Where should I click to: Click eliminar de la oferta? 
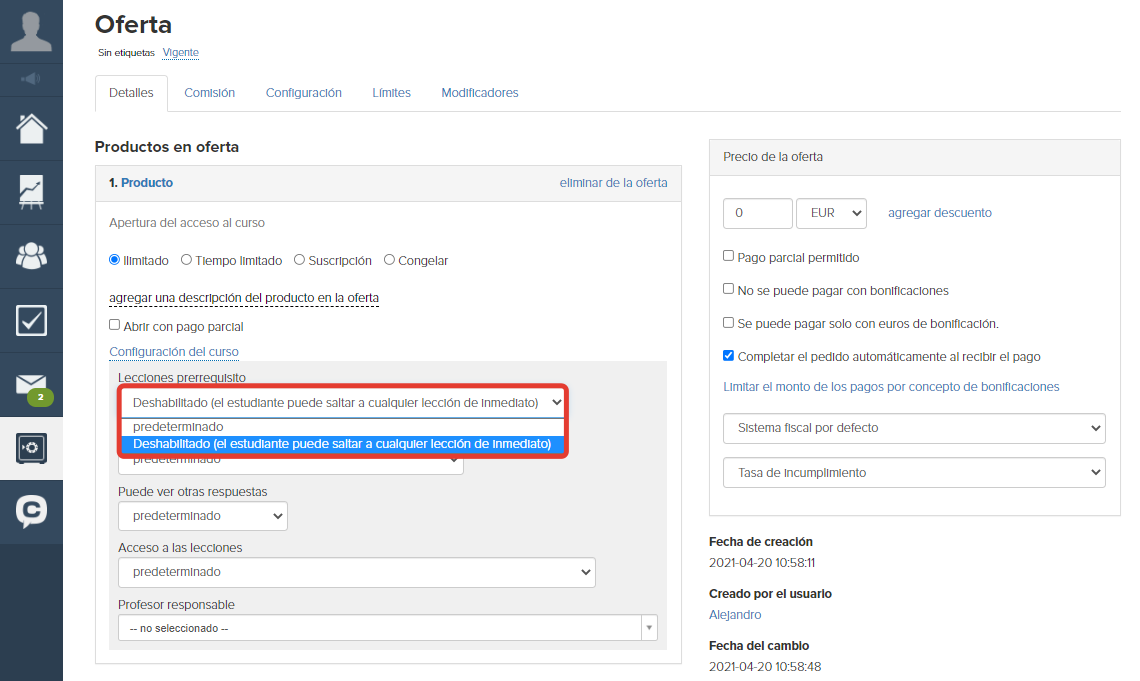tap(614, 183)
